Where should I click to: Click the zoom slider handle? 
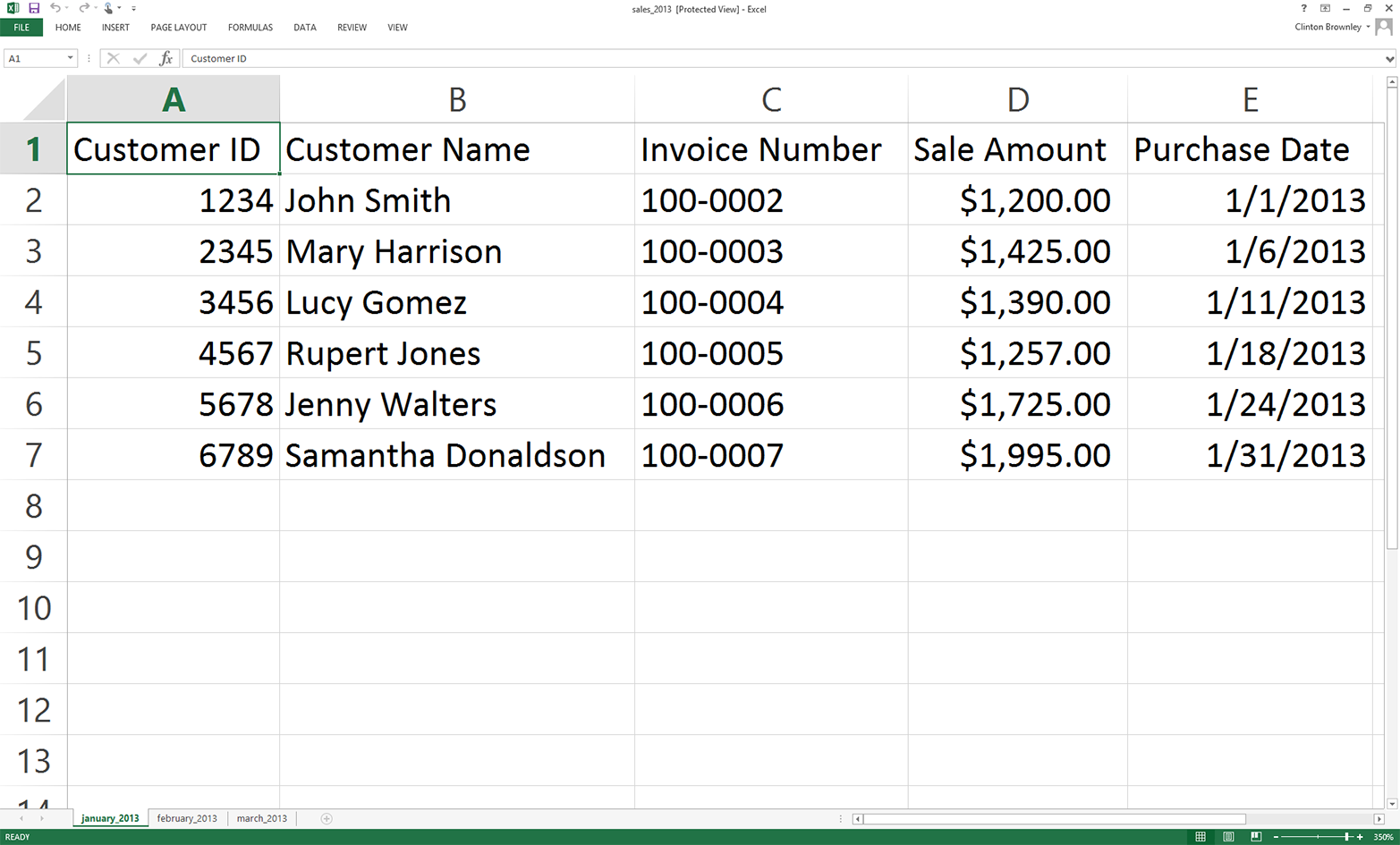coord(1347,837)
